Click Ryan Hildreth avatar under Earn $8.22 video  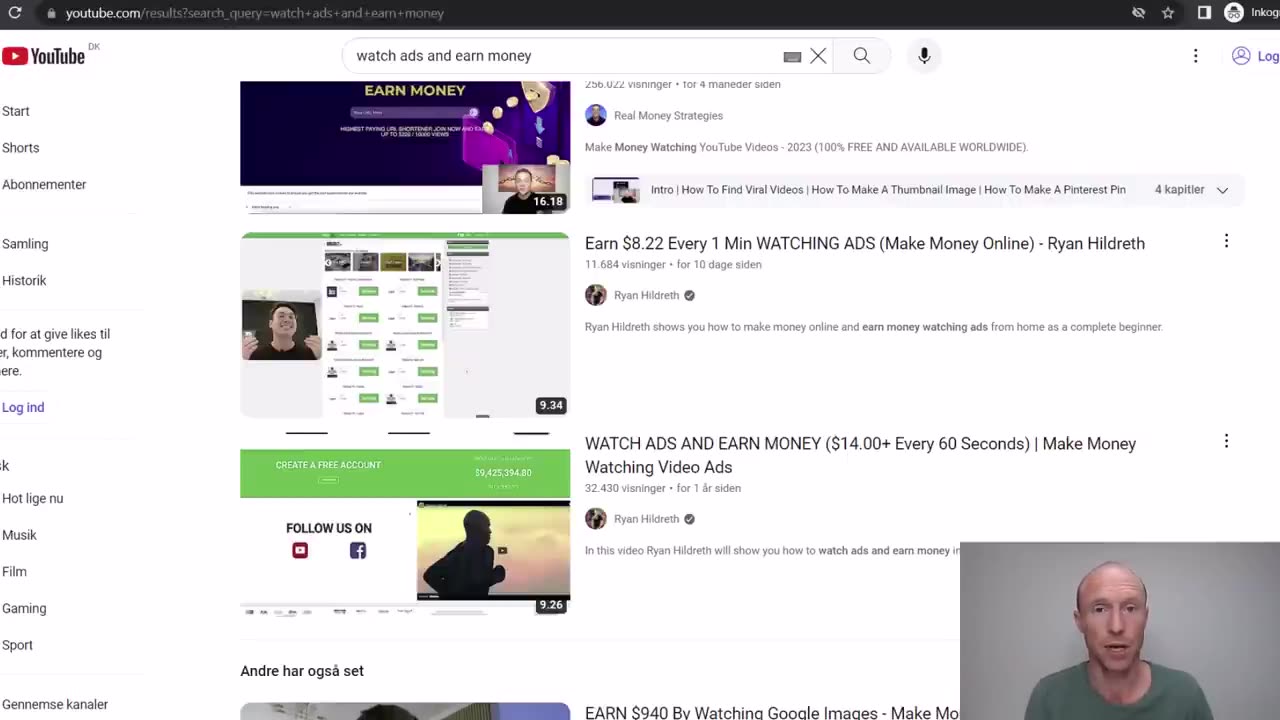tap(596, 295)
